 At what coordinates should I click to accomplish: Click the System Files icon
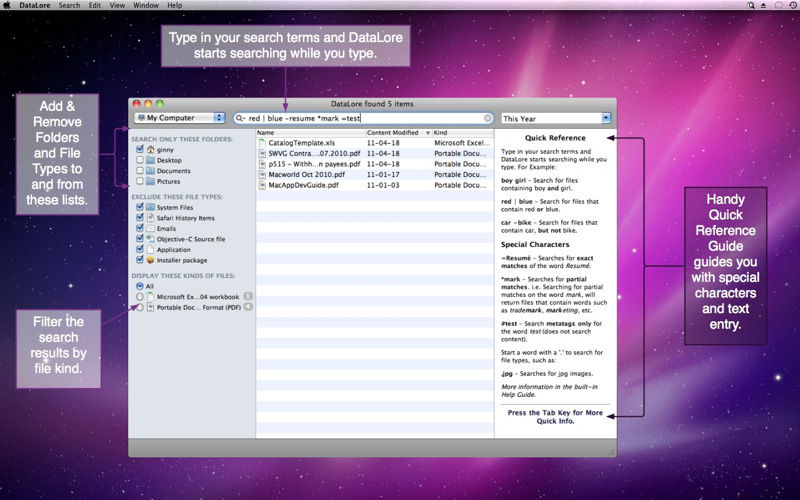click(x=151, y=207)
